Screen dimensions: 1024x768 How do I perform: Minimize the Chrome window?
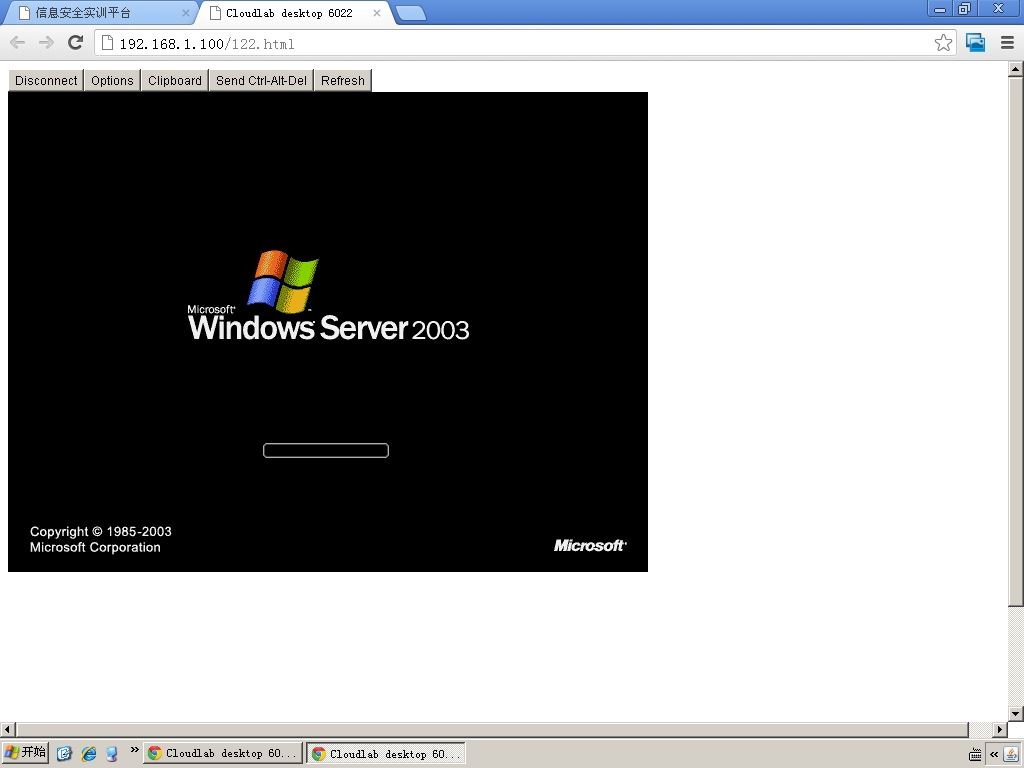click(940, 8)
